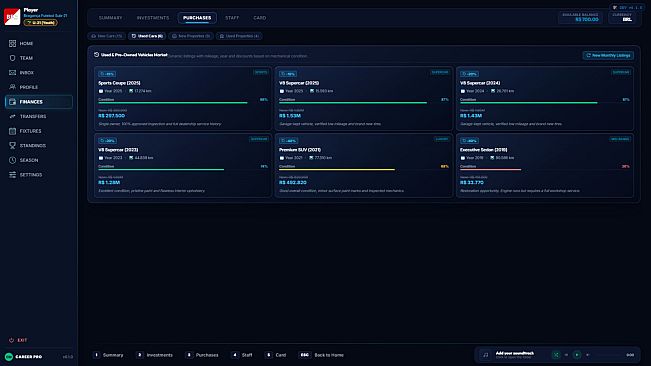Click the DEV version badge
The width and height of the screenshot is (651, 366).
coord(627,7)
